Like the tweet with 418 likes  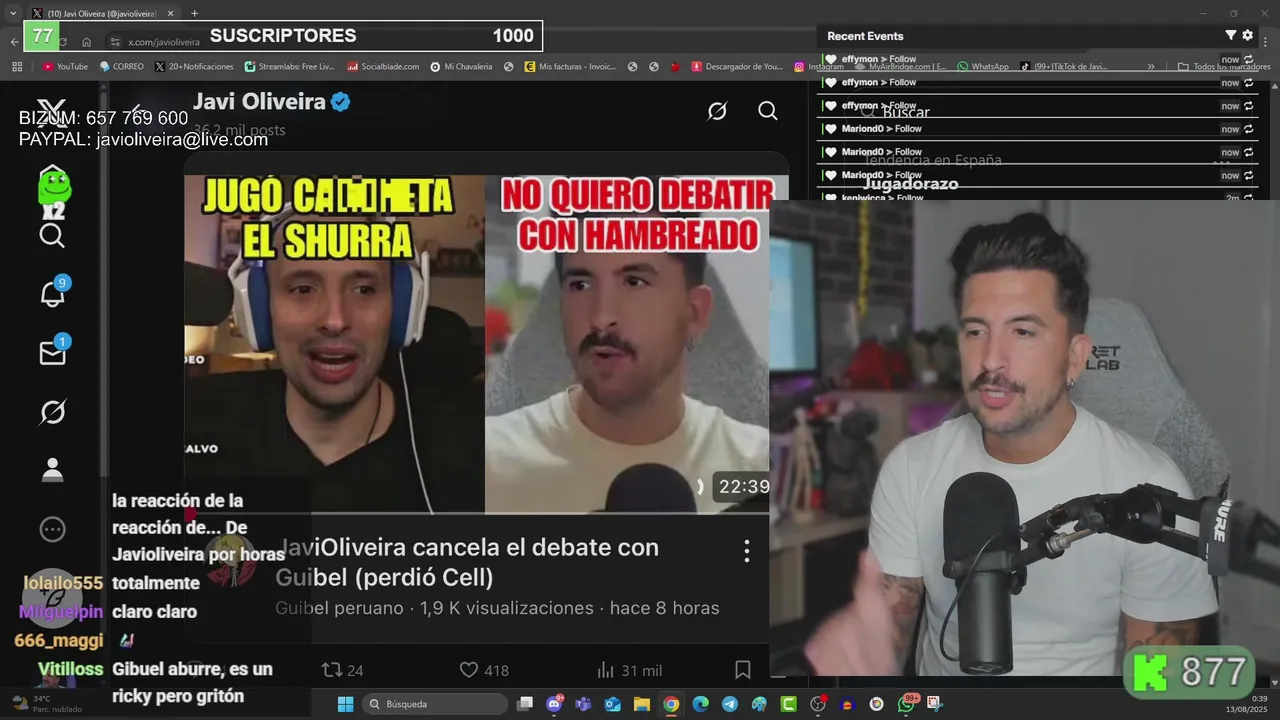[484, 670]
